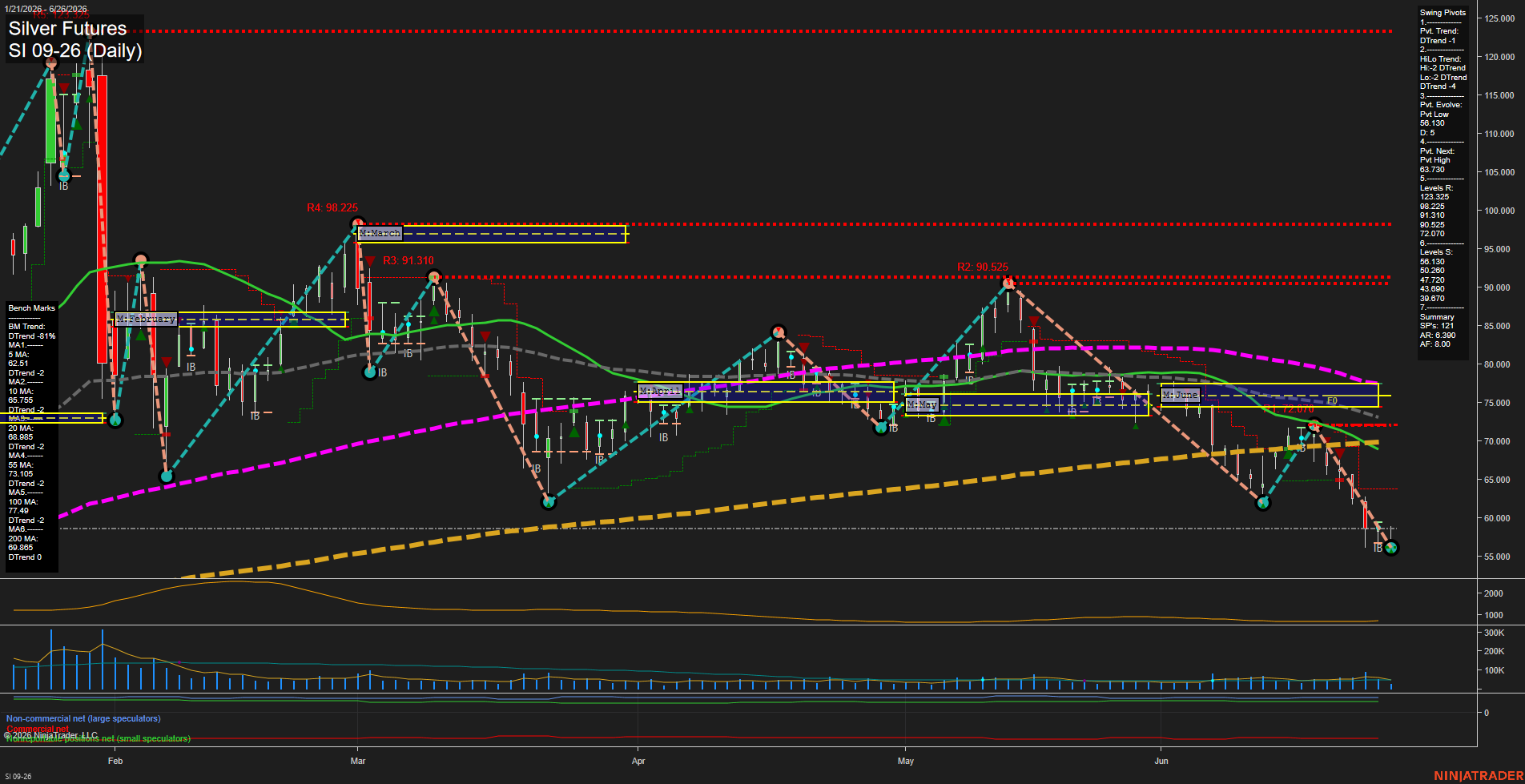Click the 100.000 price axis label
The height and width of the screenshot is (784, 1525).
[1499, 211]
